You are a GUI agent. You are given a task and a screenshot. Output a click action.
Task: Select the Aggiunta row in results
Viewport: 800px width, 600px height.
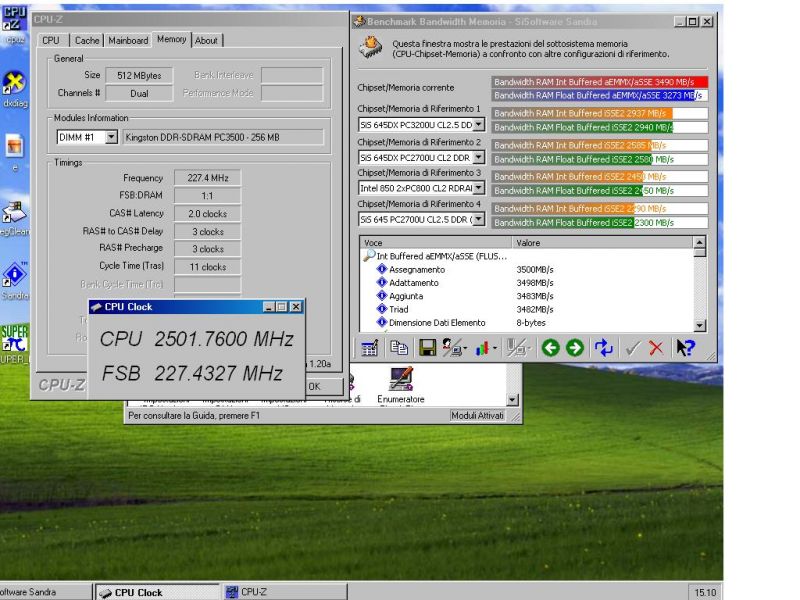point(527,296)
